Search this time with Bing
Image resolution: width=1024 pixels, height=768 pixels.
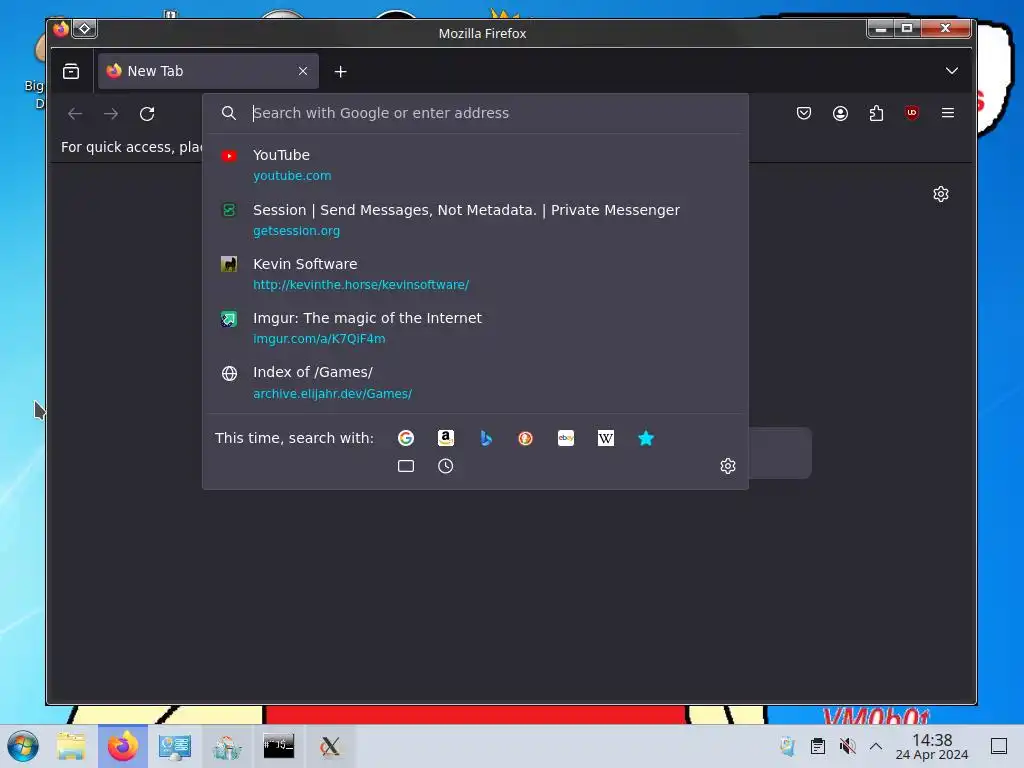[x=486, y=438]
